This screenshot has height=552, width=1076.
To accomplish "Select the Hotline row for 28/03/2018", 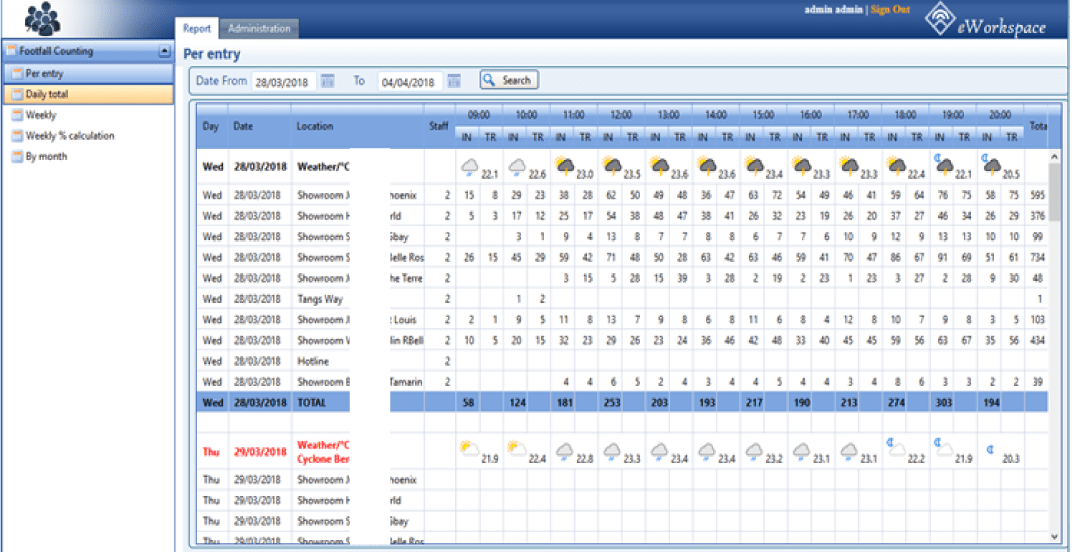I will pos(622,361).
